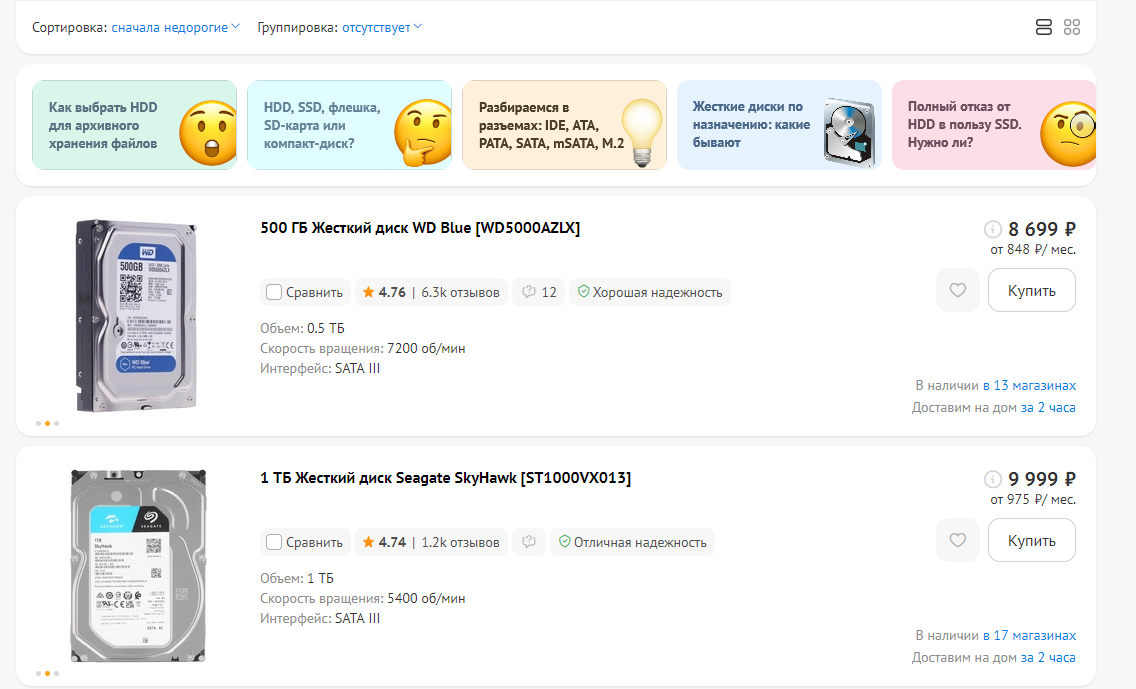The width and height of the screenshot is (1136, 689).
Task: Click star icon in Seagate rating
Action: (x=368, y=542)
